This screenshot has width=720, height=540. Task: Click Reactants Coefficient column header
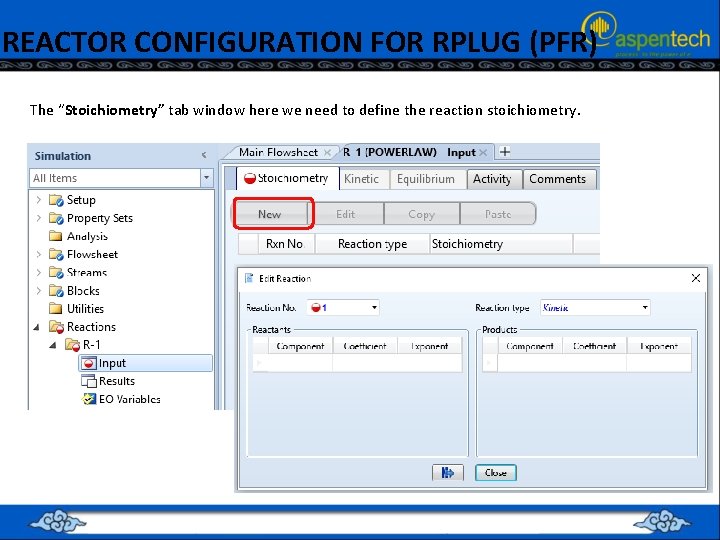[x=365, y=346]
